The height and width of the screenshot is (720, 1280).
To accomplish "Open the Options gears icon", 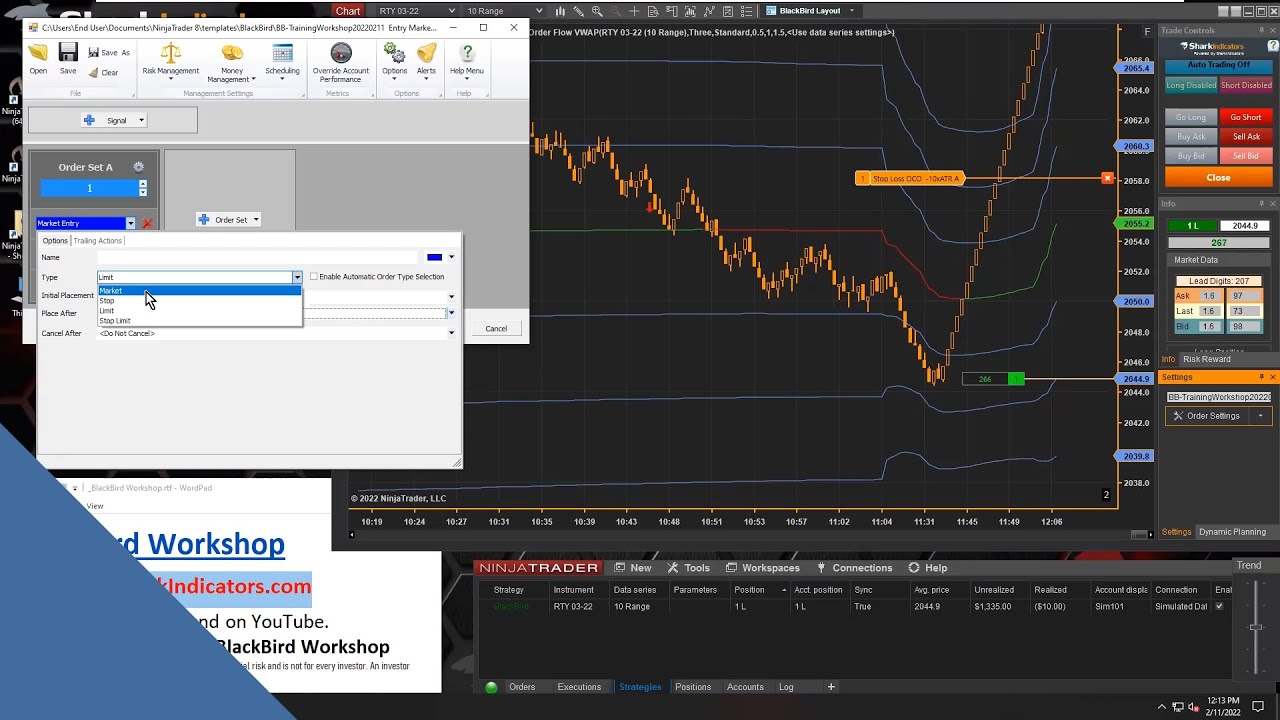I will pyautogui.click(x=395, y=53).
